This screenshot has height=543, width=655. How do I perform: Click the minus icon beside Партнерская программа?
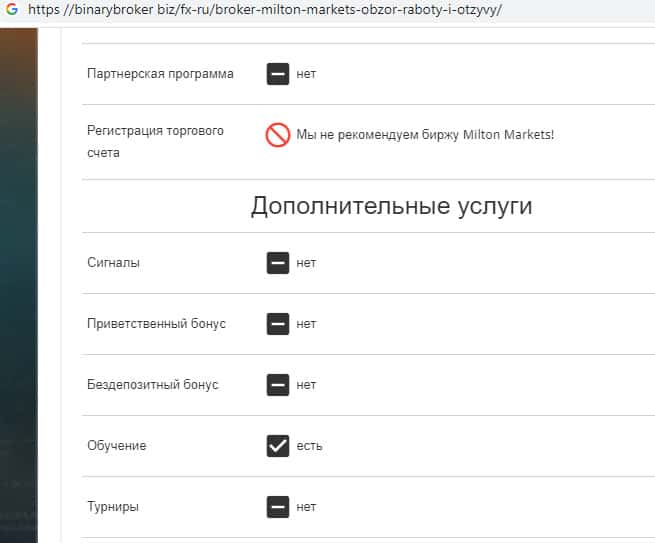tap(278, 74)
